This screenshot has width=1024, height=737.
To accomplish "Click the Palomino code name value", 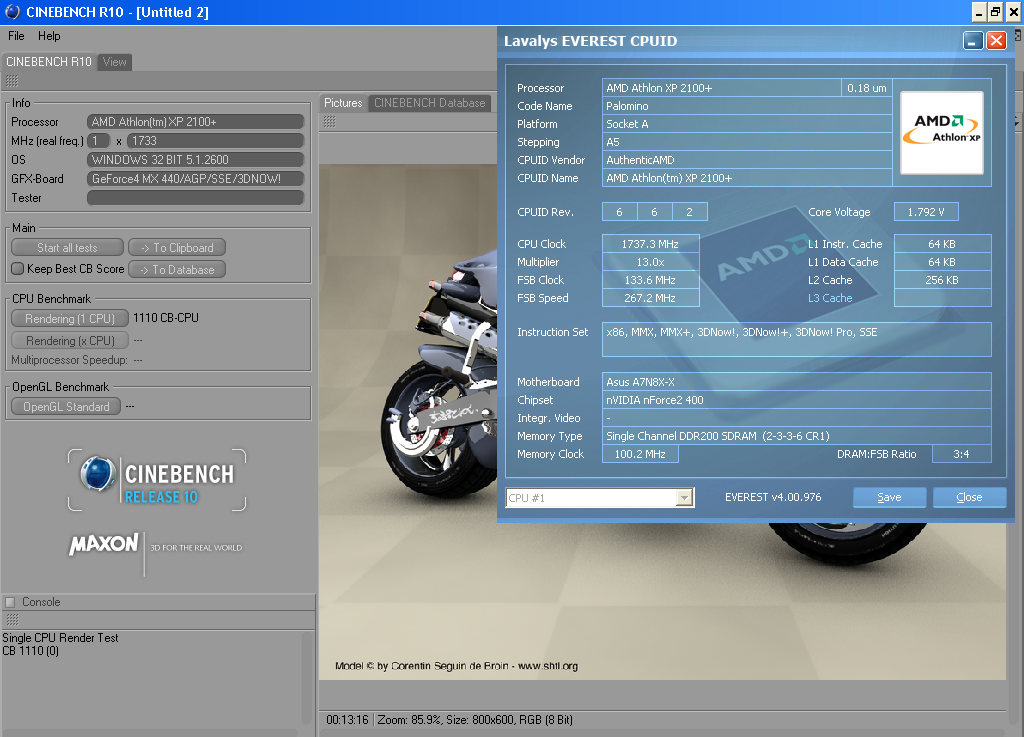I will [x=747, y=106].
